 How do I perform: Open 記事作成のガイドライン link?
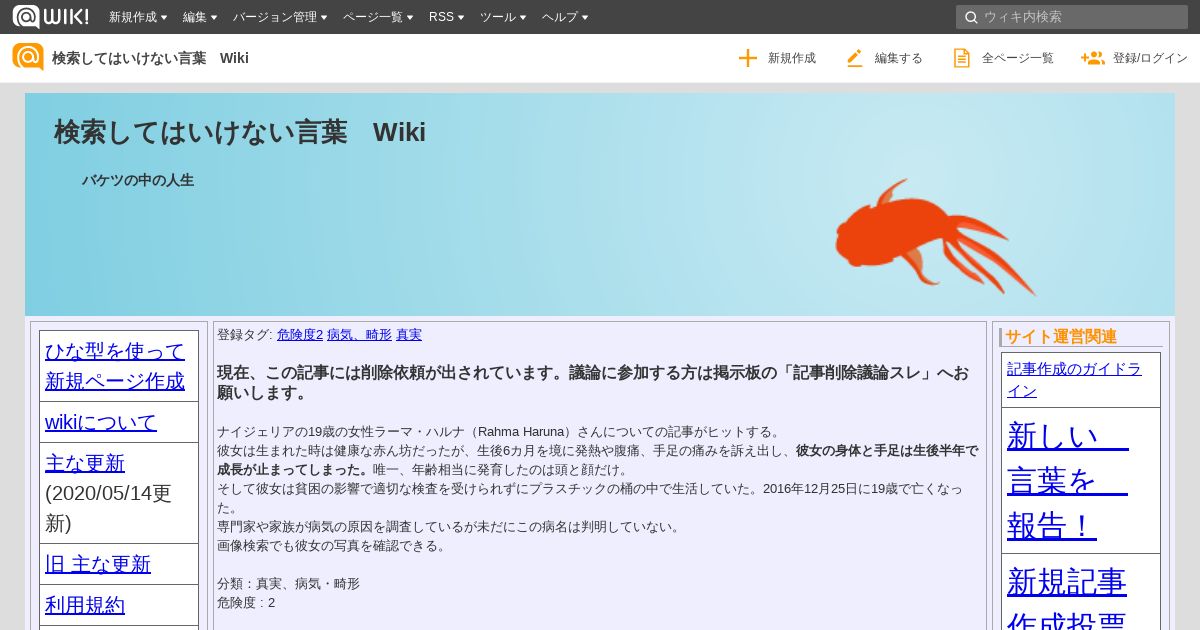tap(1074, 379)
